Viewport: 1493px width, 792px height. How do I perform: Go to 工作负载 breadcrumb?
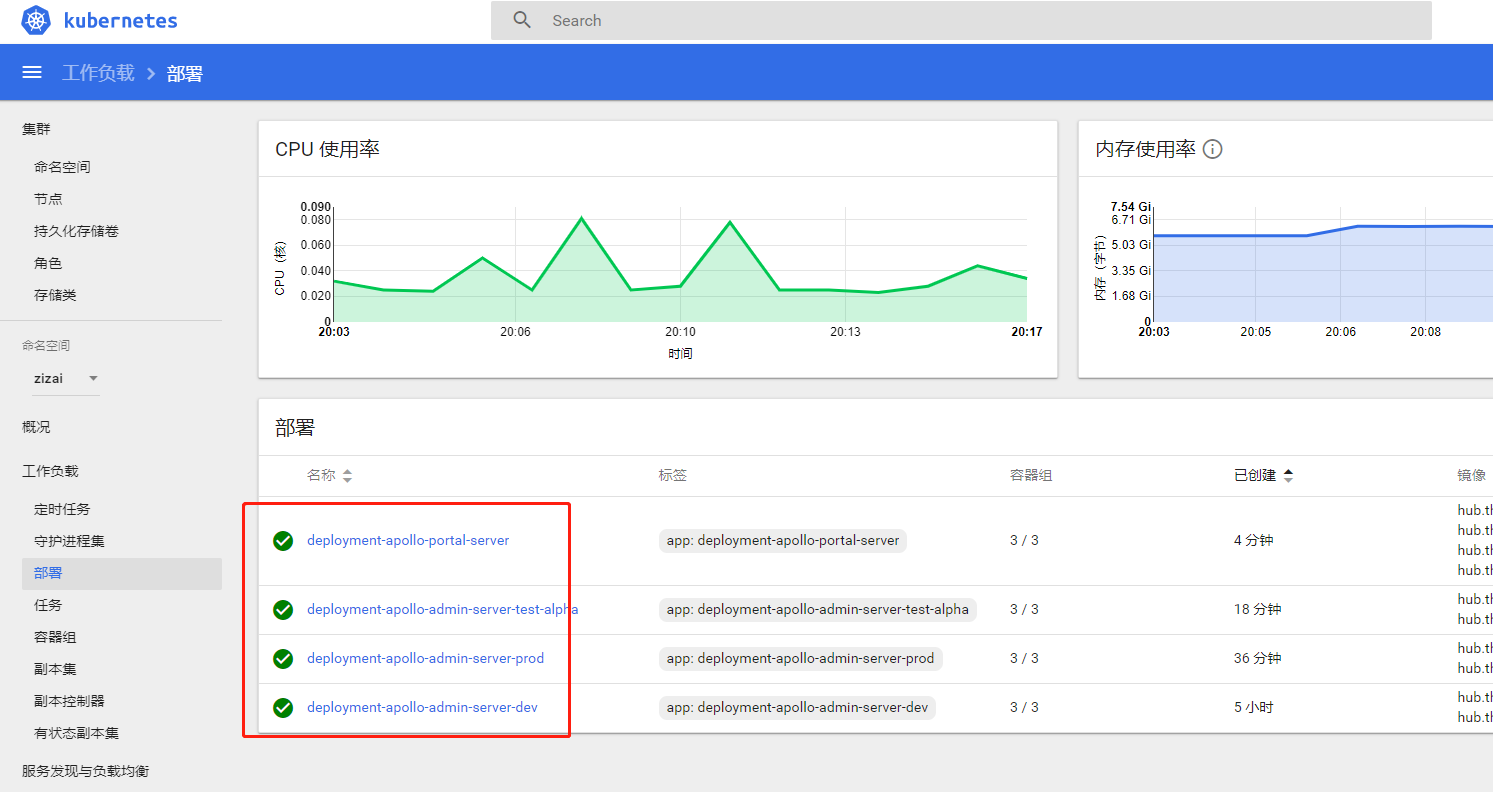coord(98,73)
